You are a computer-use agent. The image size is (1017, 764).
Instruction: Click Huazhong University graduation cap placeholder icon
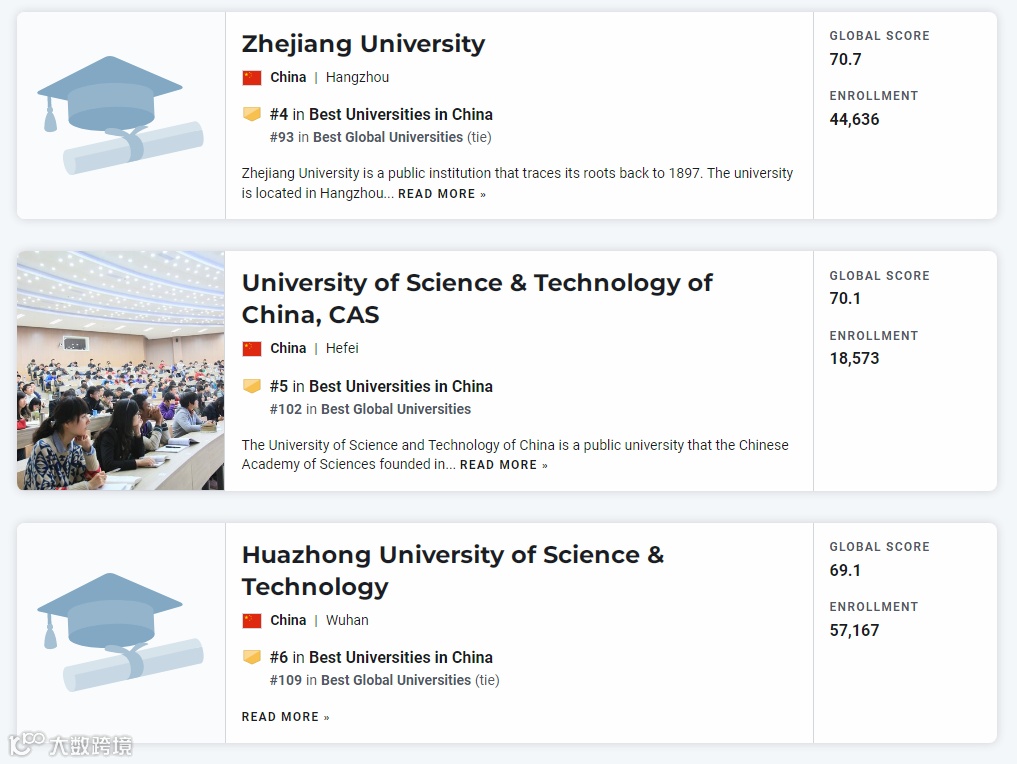click(120, 632)
